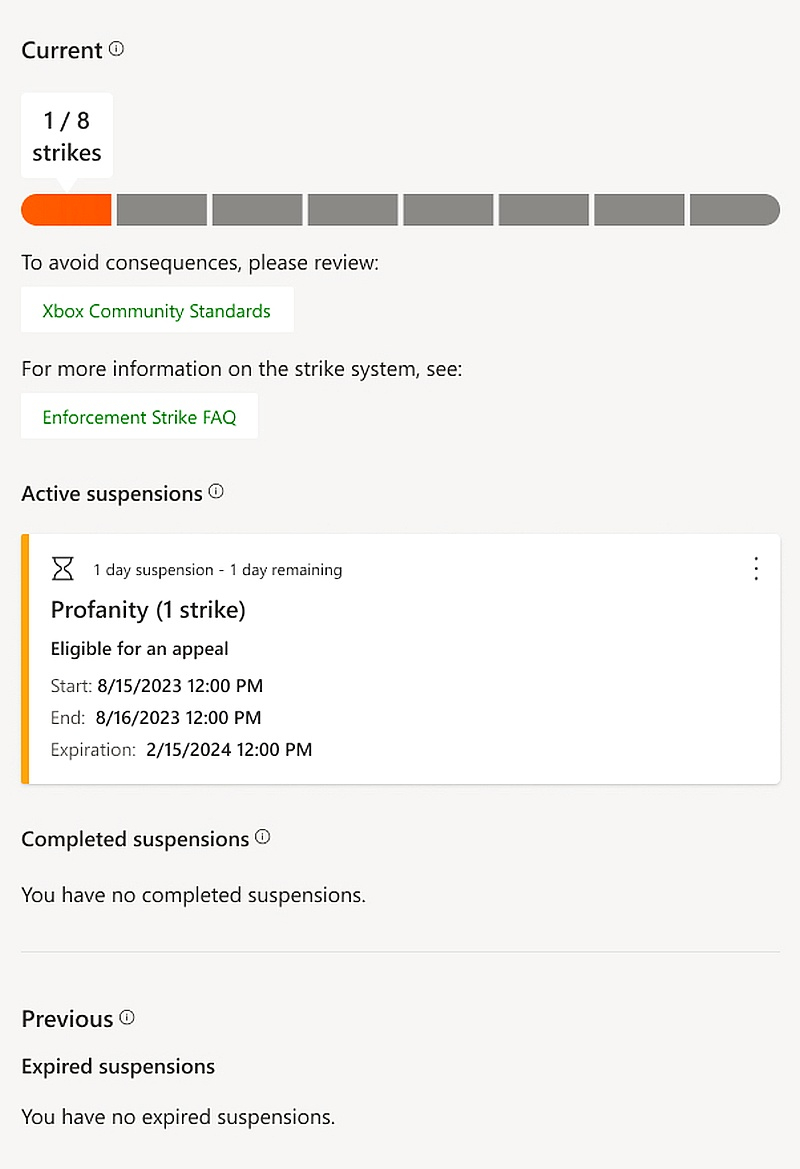Click the info icon beside Previous heading
The image size is (800, 1169).
point(127,1017)
